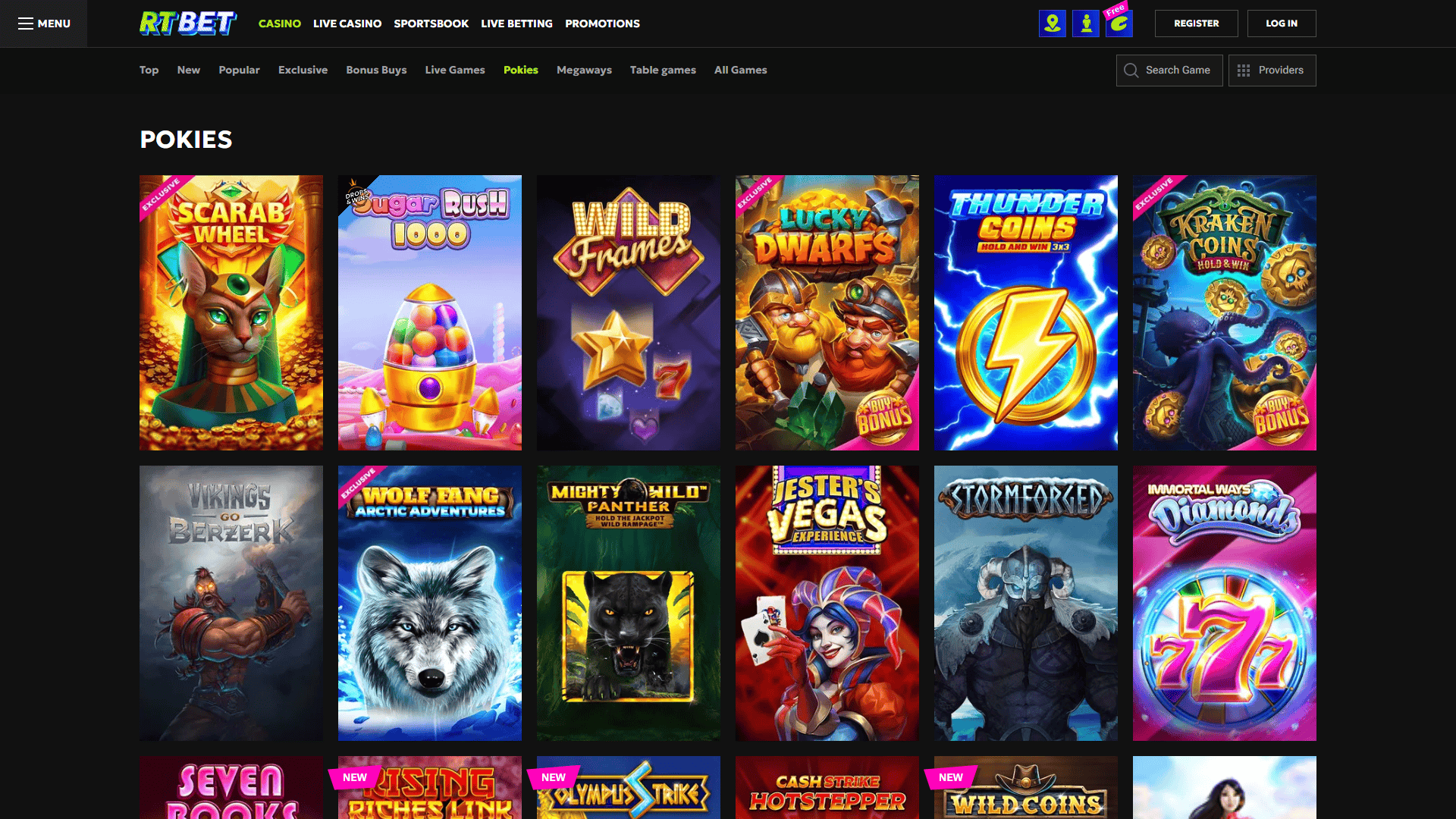The width and height of the screenshot is (1456, 819).
Task: Show Exclusive games category
Action: [303, 70]
